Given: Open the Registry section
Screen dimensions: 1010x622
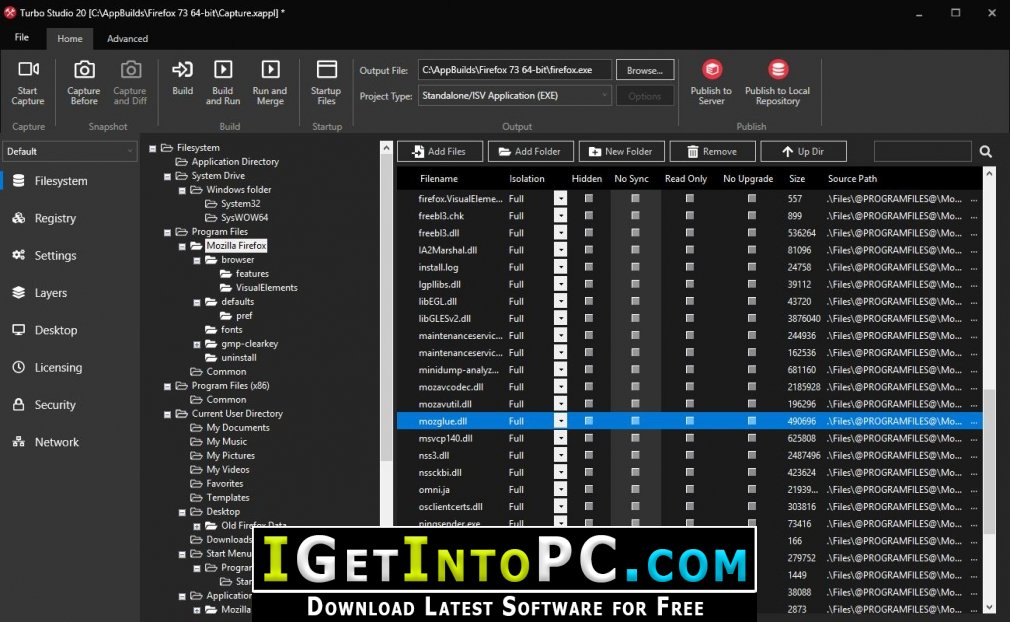Looking at the screenshot, I should (55, 218).
